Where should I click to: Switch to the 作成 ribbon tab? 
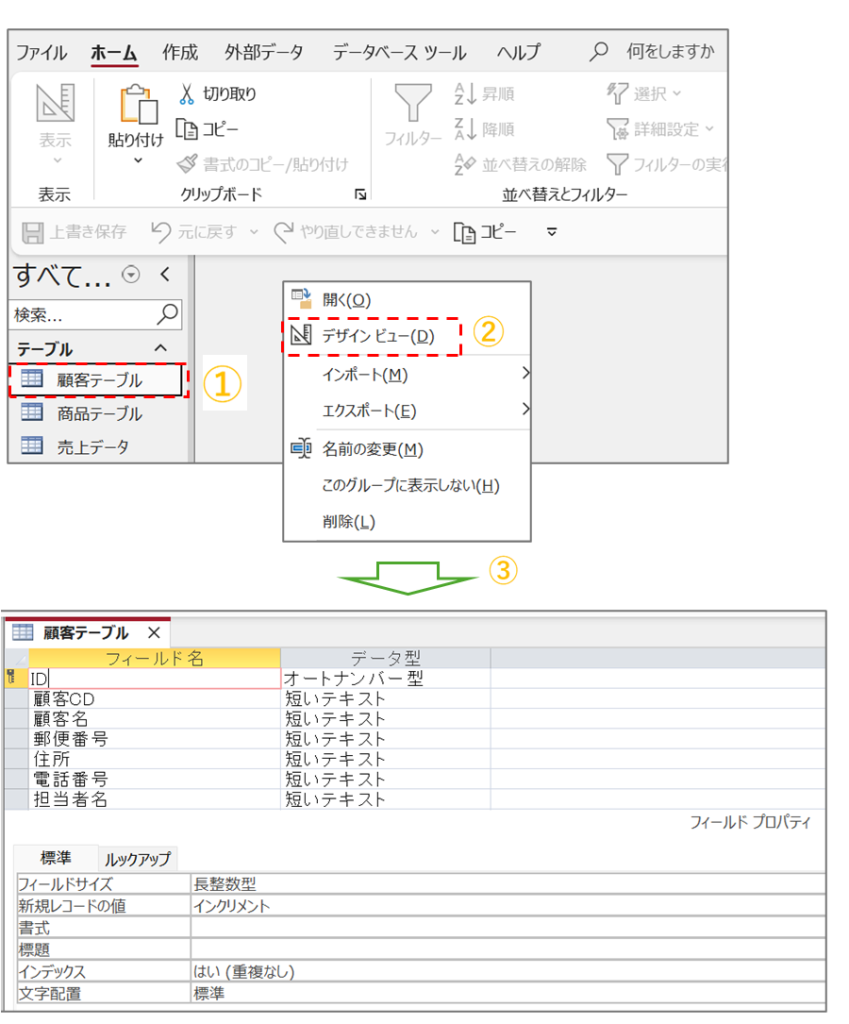(180, 52)
